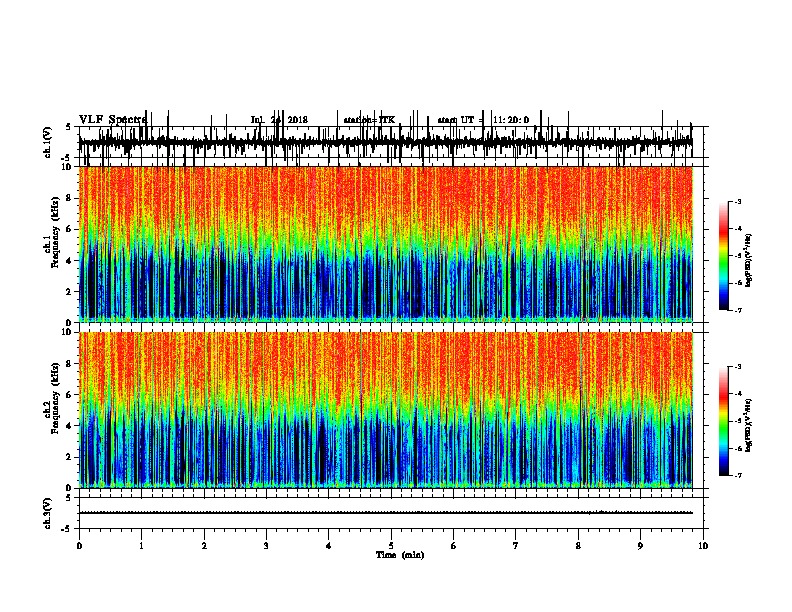The image size is (792, 612).
Task: Click the '-7' label on ch.2 color scale
Action: pyautogui.click(x=738, y=476)
